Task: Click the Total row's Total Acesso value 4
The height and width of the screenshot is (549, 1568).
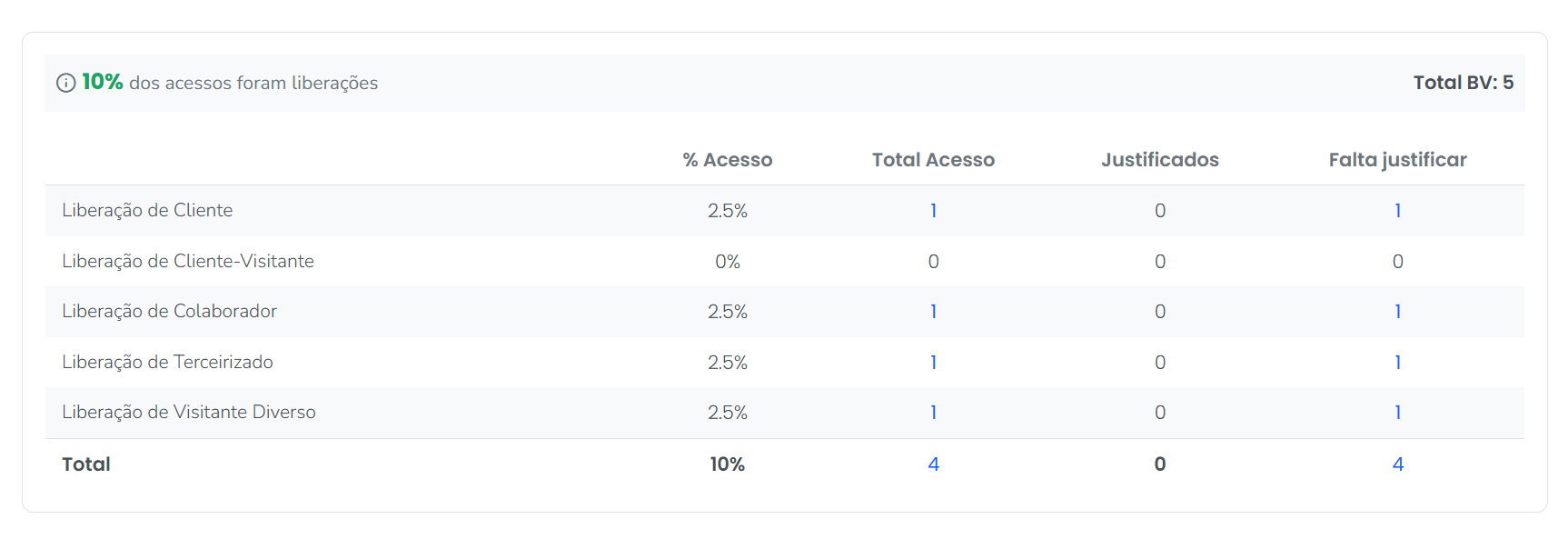Action: [933, 464]
